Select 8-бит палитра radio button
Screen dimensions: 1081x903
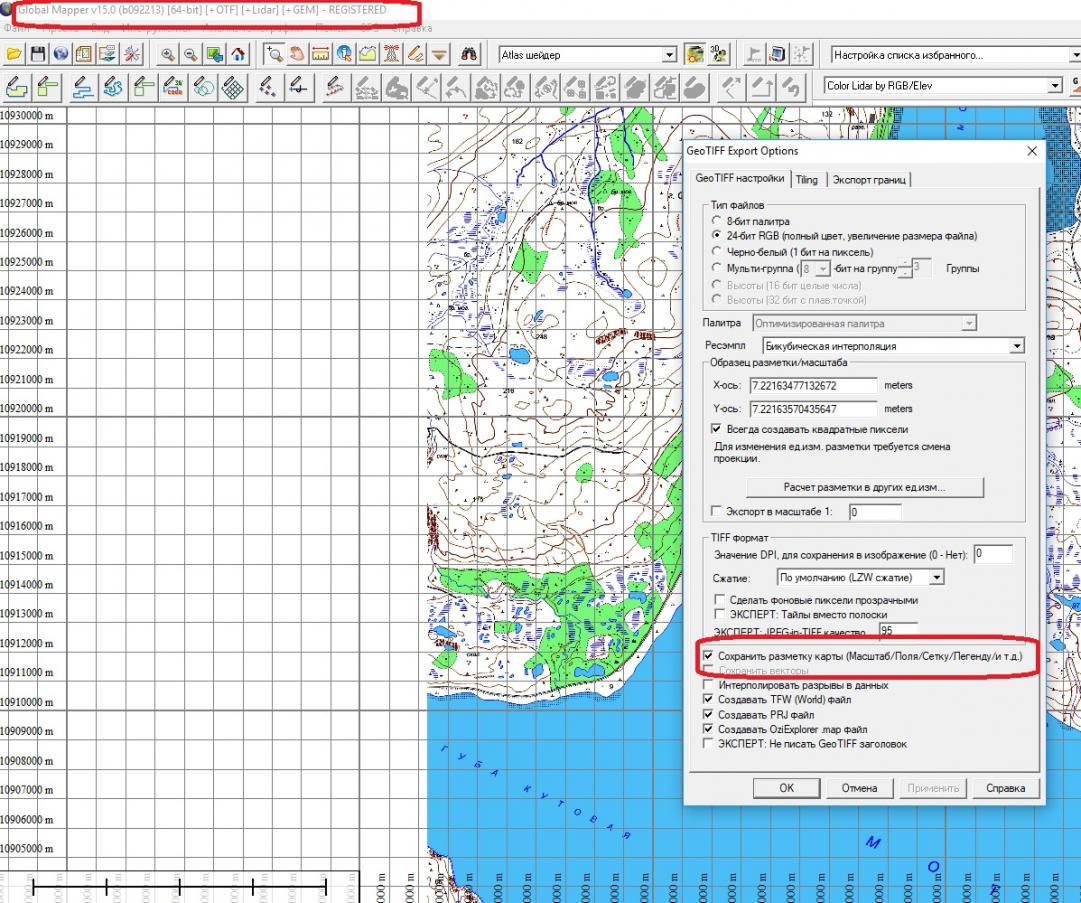tap(715, 221)
